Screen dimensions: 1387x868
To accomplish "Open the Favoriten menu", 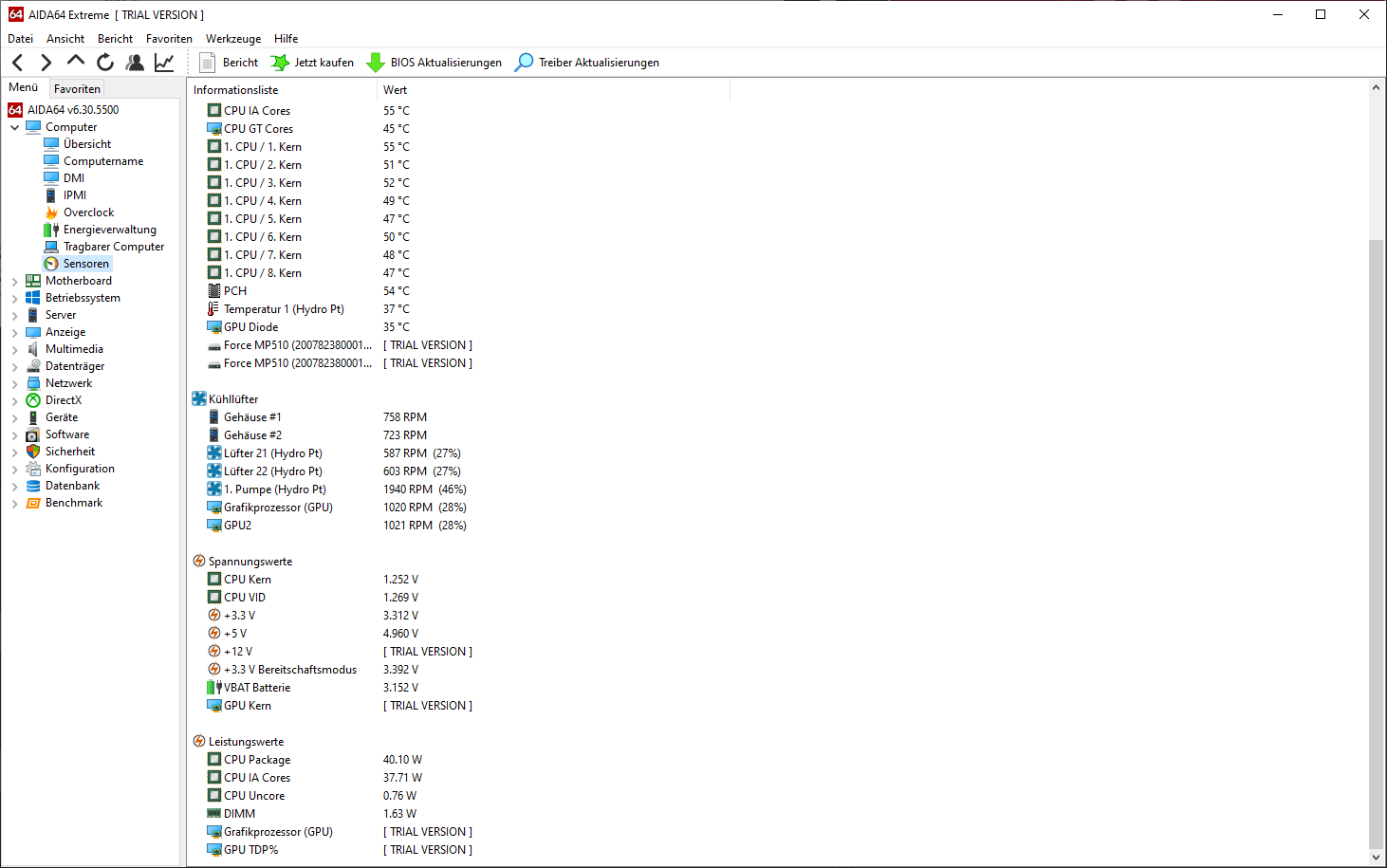I will click(169, 39).
